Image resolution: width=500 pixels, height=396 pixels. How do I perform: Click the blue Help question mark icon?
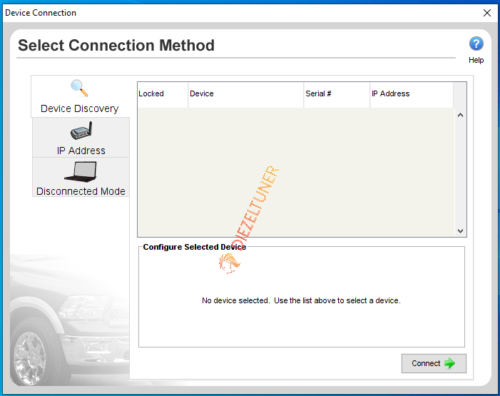pyautogui.click(x=476, y=44)
